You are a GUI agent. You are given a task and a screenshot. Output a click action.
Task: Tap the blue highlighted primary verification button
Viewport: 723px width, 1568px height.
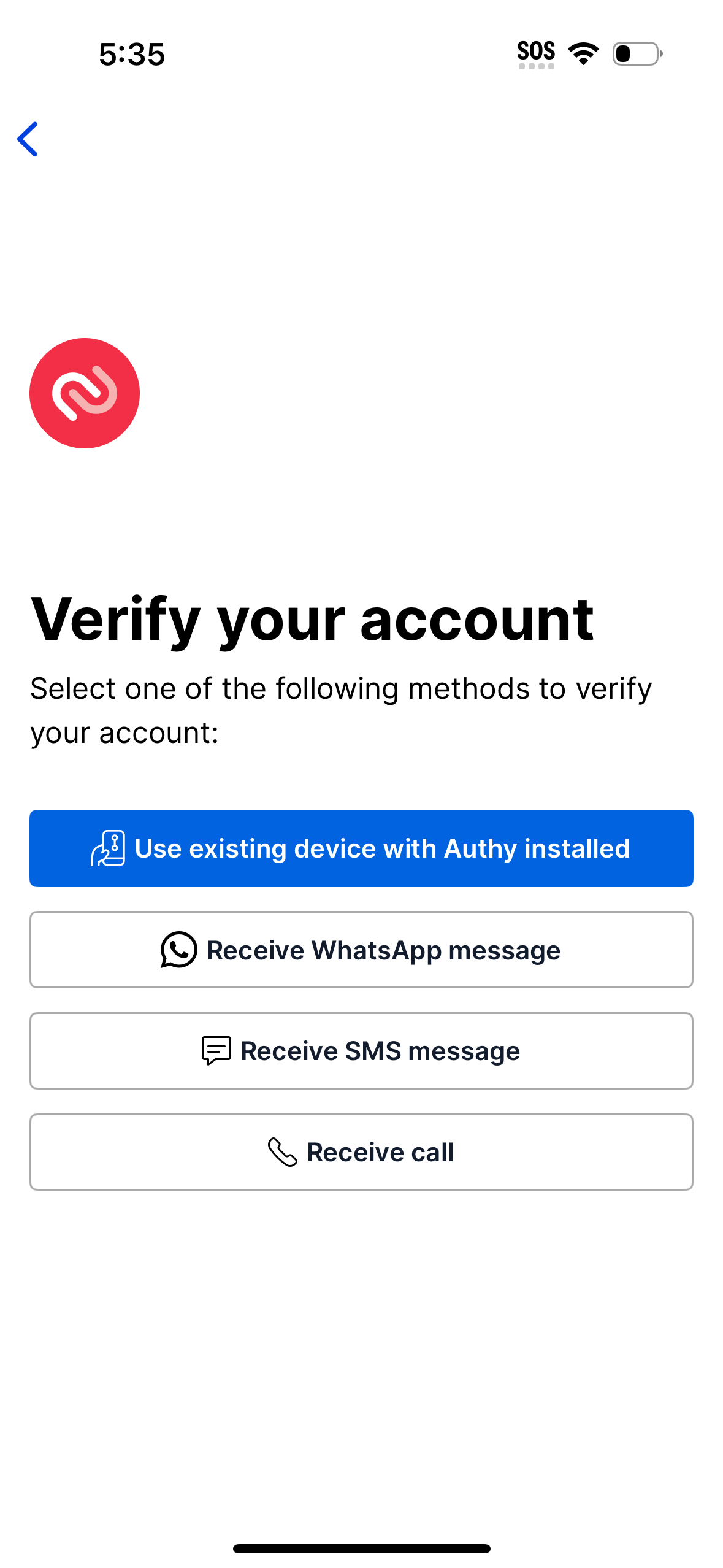(361, 848)
